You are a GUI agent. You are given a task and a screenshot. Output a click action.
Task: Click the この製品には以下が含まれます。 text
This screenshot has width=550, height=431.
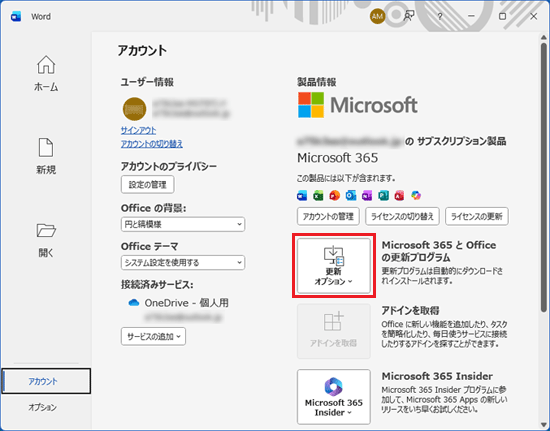click(x=346, y=179)
